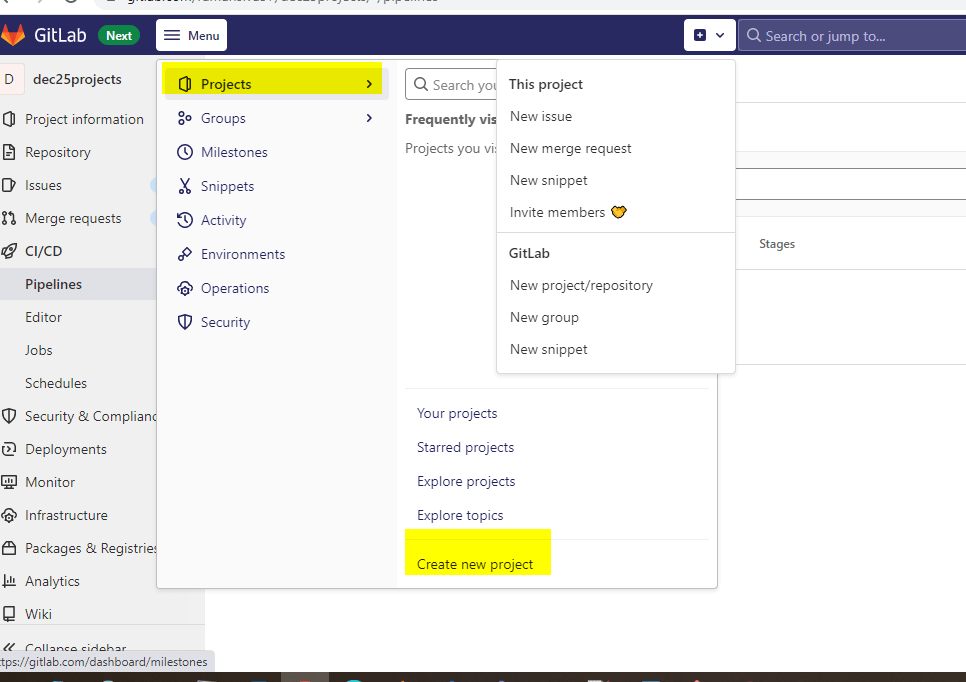This screenshot has height=682, width=966.
Task: Expand the Groups submenu chevron
Action: tap(370, 117)
